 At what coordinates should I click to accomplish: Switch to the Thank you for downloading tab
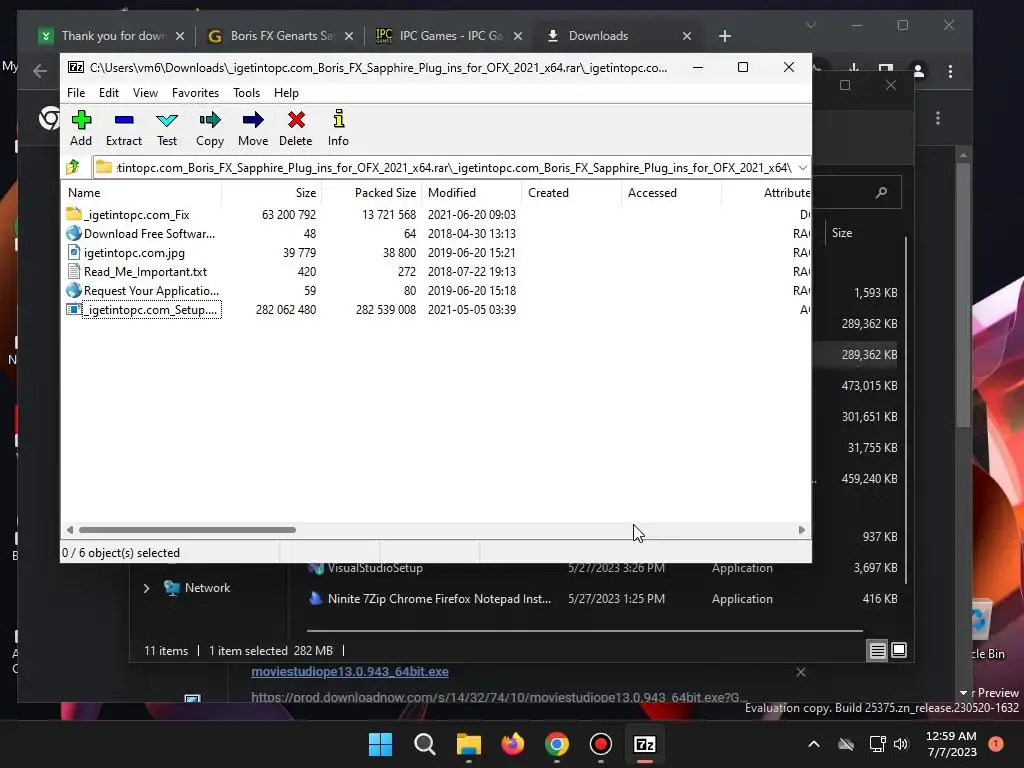coord(112,36)
